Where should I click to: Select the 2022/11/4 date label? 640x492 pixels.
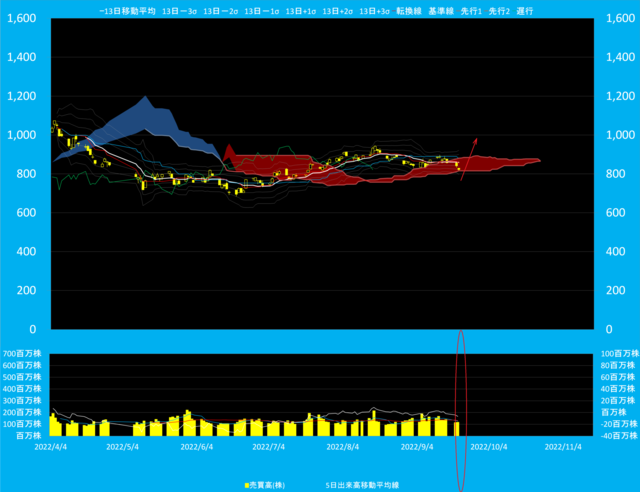point(563,447)
